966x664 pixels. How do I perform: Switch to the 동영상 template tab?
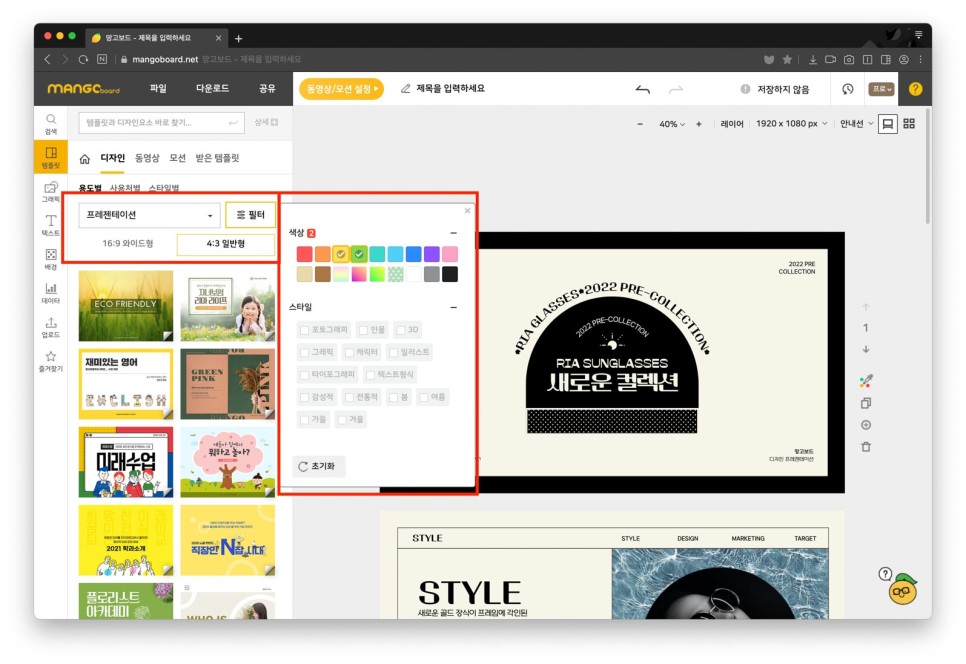pos(147,158)
